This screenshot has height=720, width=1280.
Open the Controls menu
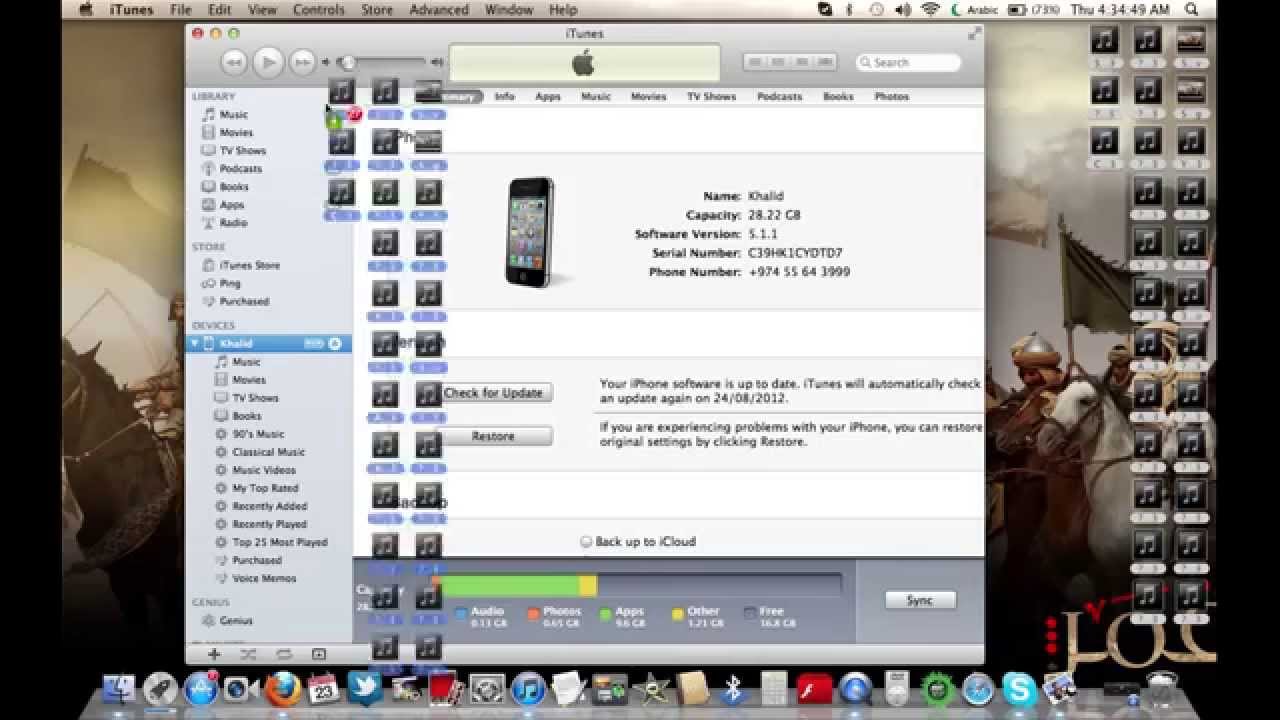318,10
